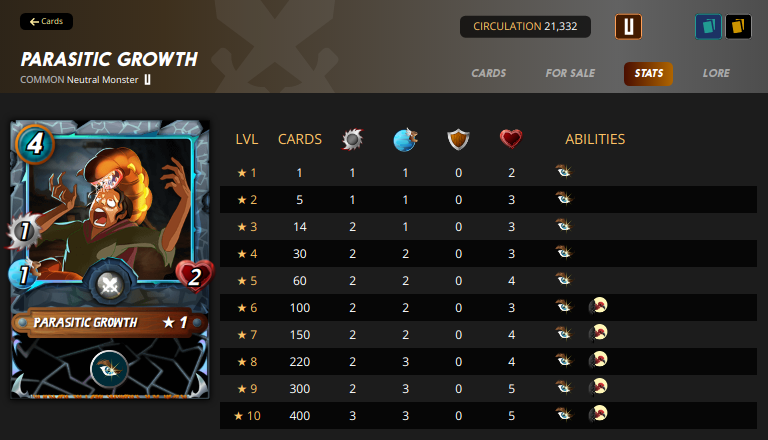This screenshot has height=440, width=768.
Task: Click the STATS tab
Action: pos(648,73)
